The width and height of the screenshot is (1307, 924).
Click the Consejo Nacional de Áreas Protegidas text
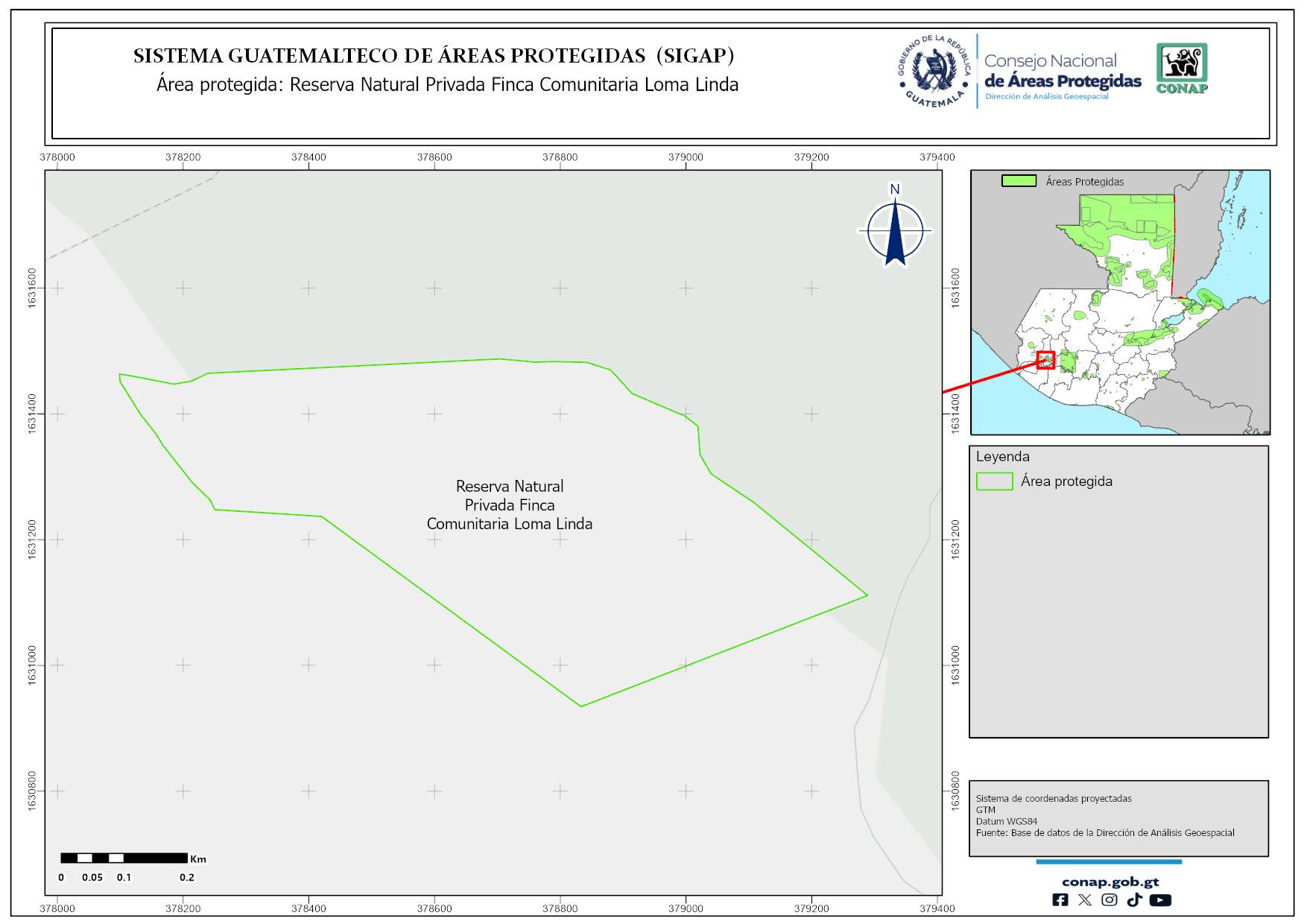point(1062,72)
